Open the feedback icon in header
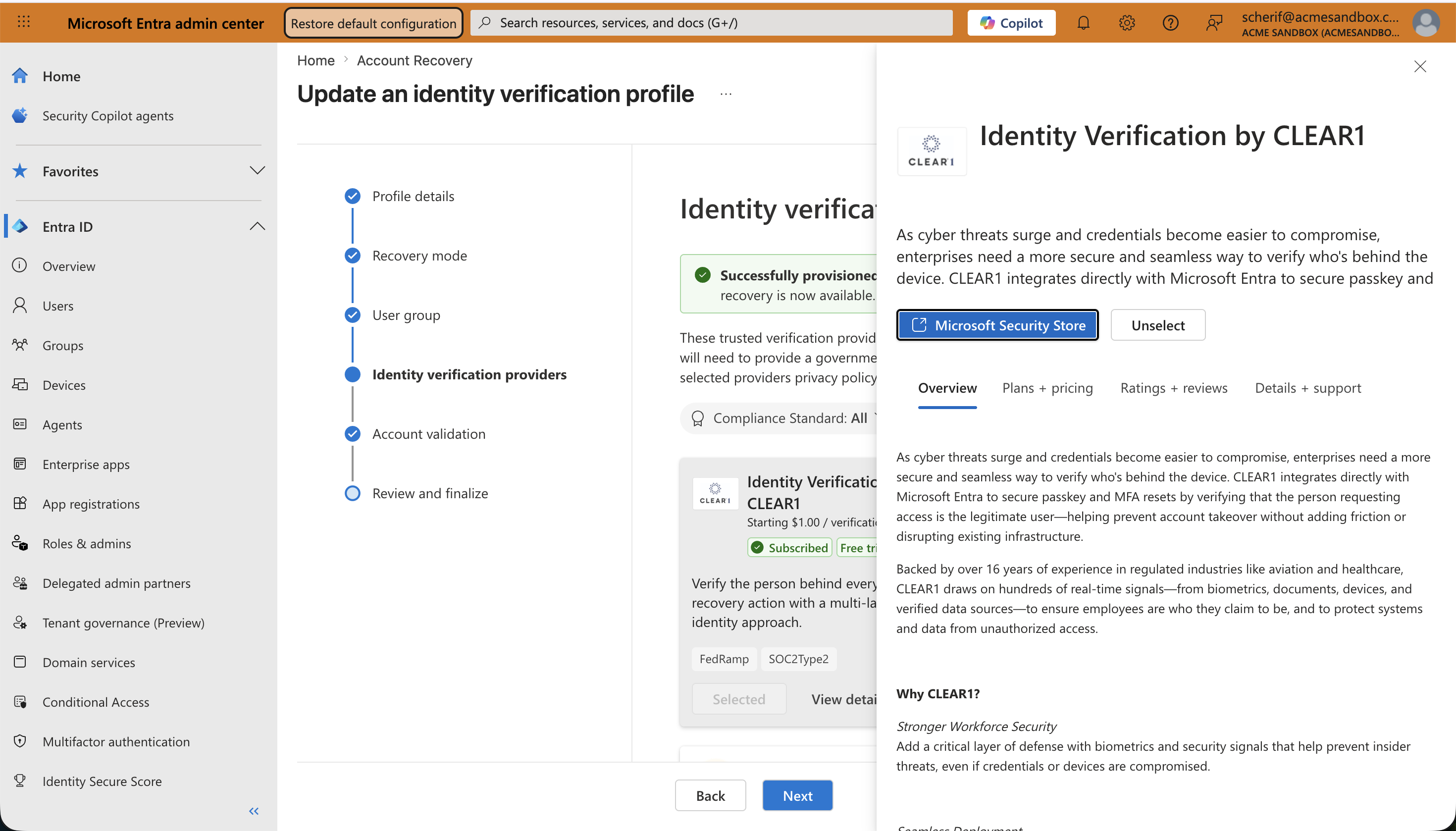 [x=1214, y=23]
